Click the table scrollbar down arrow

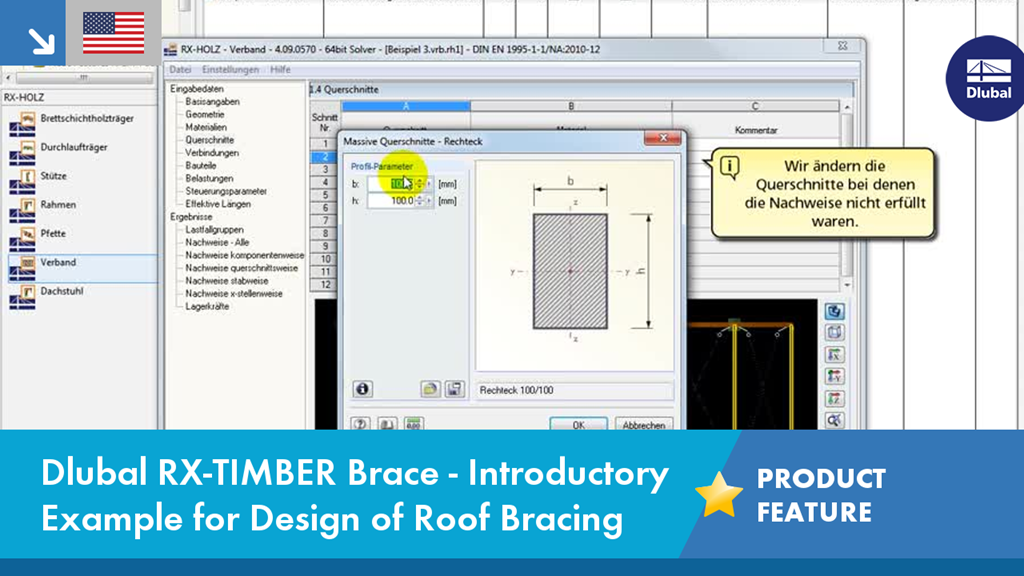tap(847, 285)
